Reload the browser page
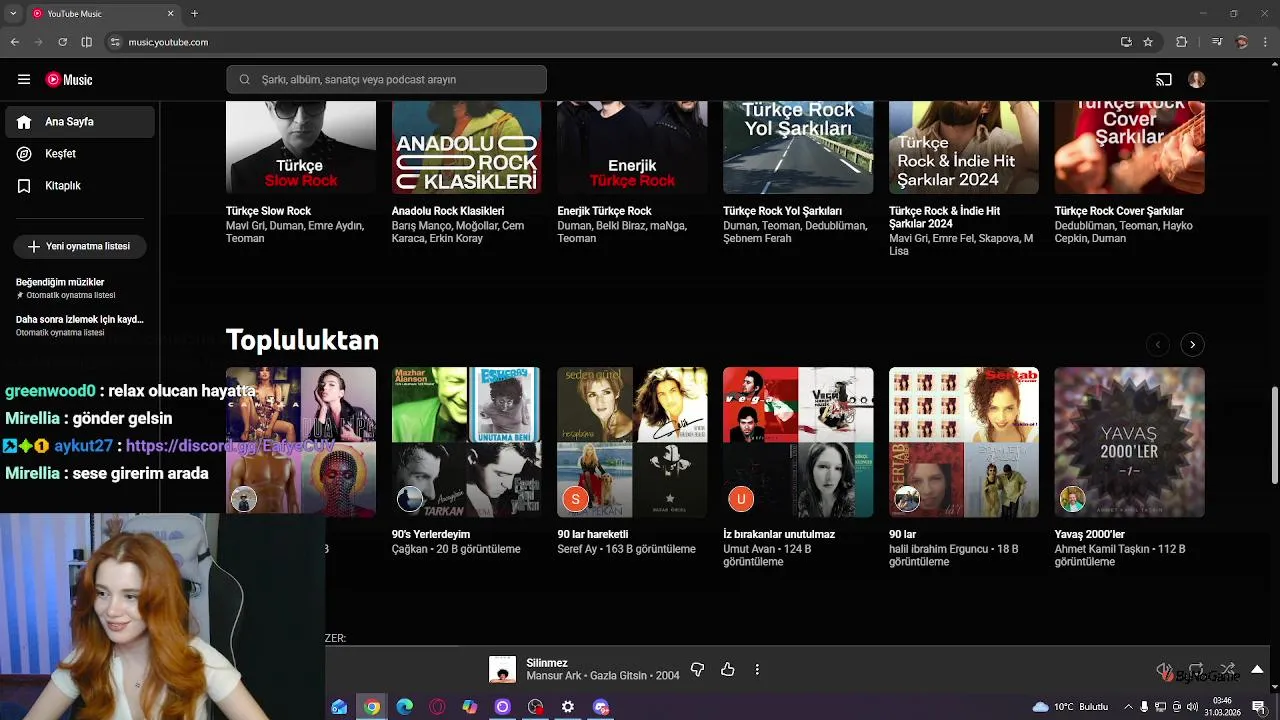Screen dimensions: 1280x720 (x=62, y=42)
